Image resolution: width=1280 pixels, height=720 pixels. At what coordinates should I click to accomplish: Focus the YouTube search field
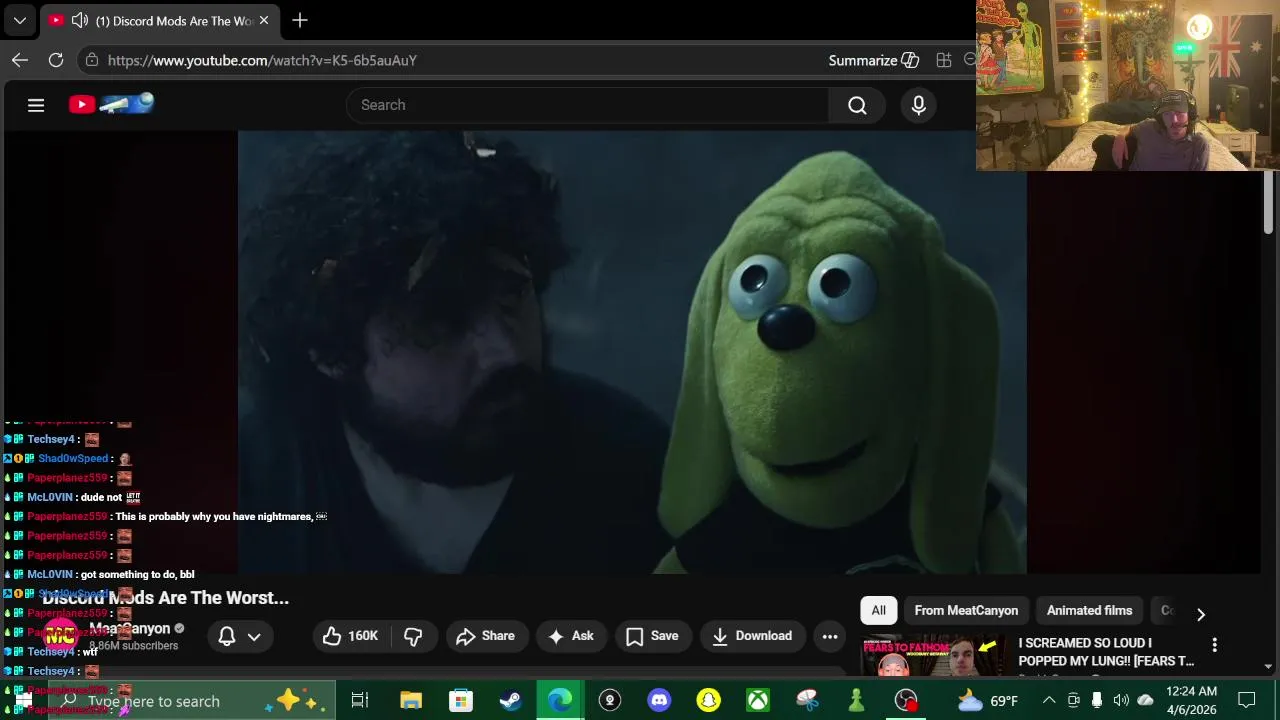coord(587,105)
